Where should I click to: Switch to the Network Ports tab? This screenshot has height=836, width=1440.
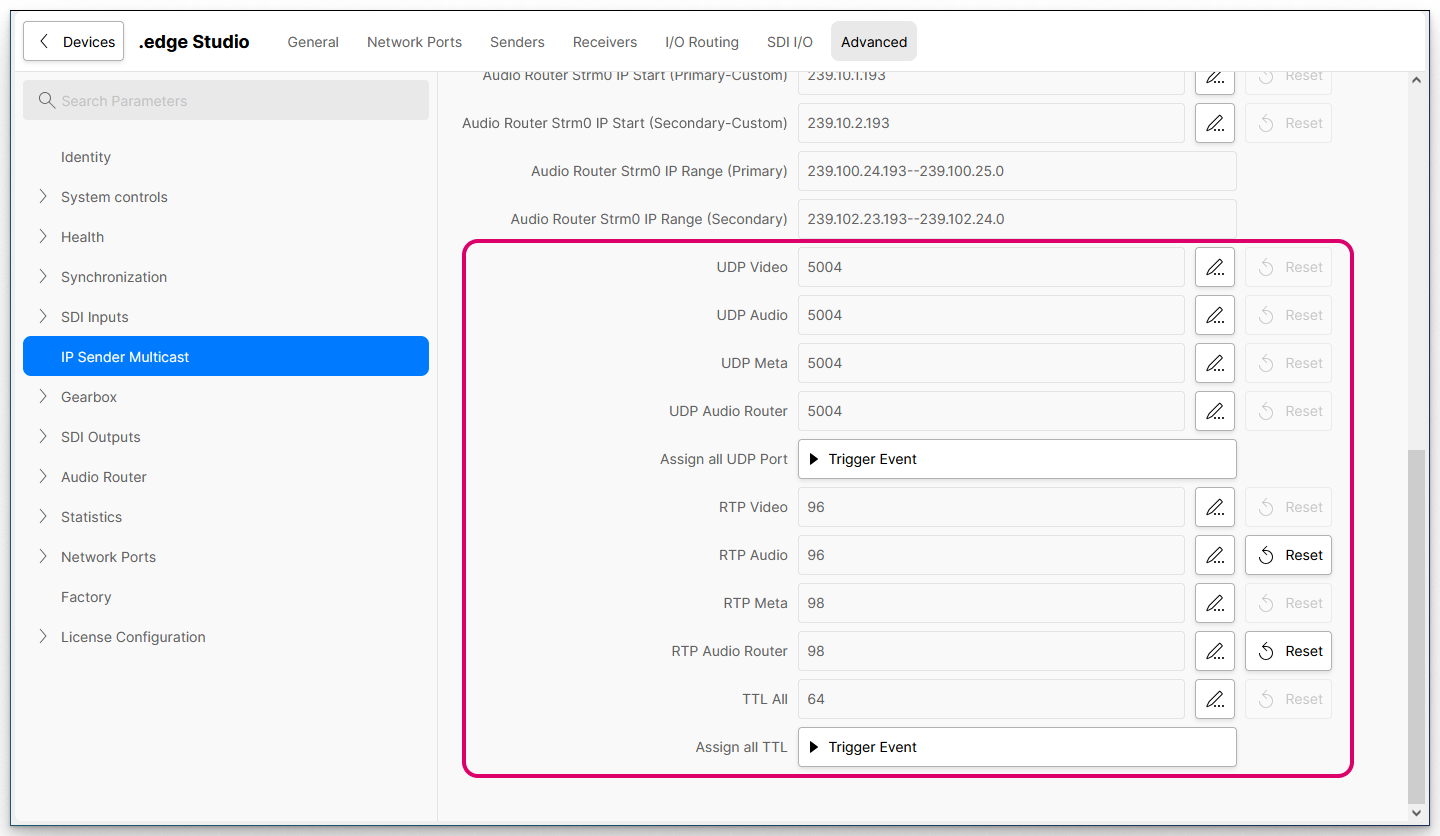(x=414, y=42)
